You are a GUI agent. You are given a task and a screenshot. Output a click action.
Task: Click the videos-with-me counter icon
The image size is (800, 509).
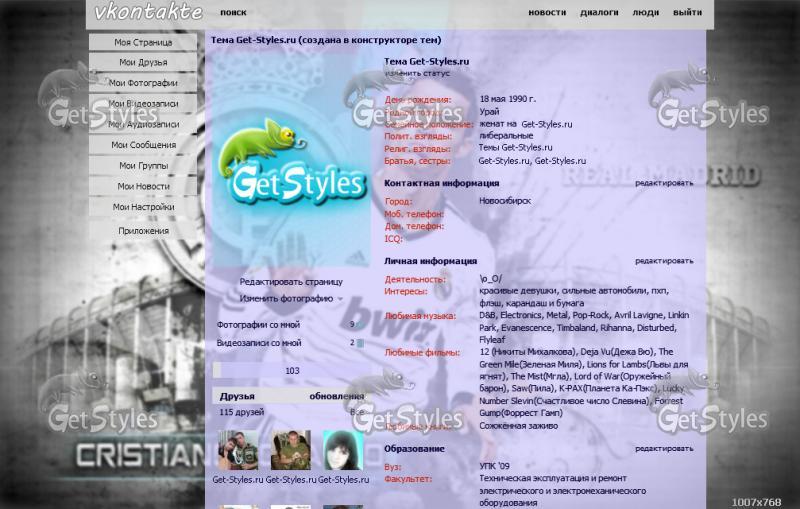coord(358,343)
